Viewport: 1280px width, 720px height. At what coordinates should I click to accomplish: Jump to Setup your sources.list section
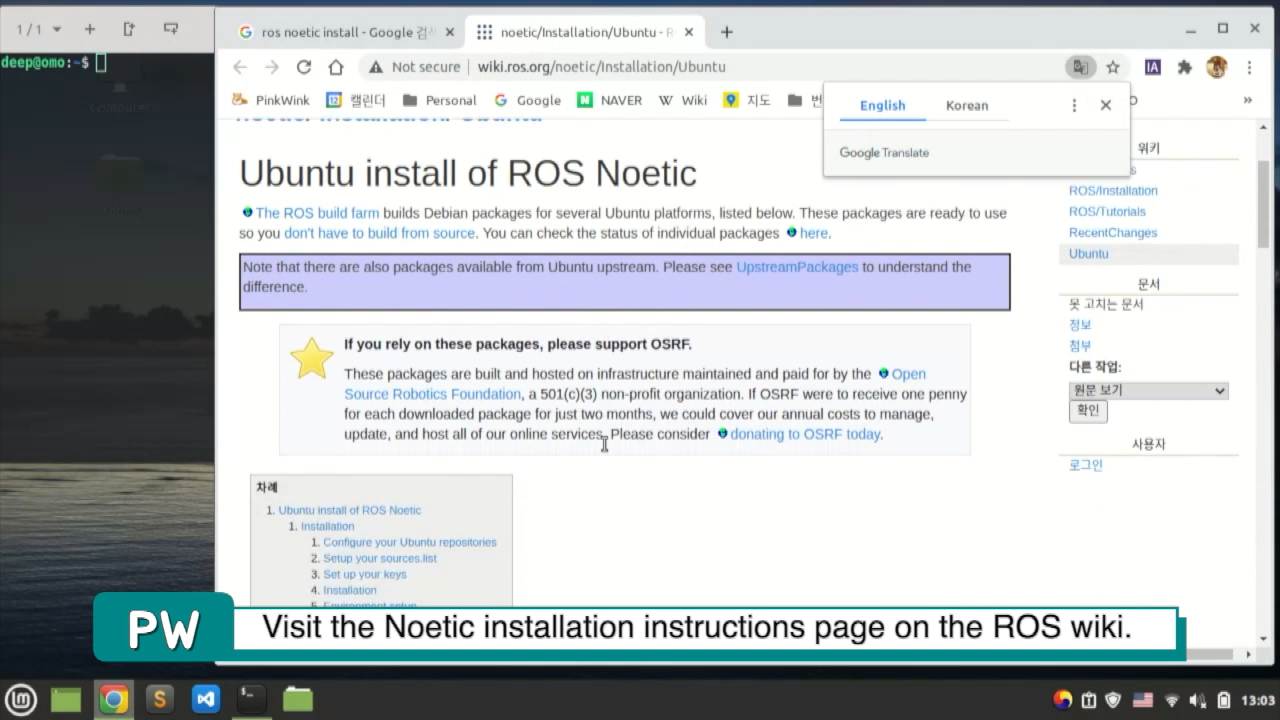(x=379, y=558)
